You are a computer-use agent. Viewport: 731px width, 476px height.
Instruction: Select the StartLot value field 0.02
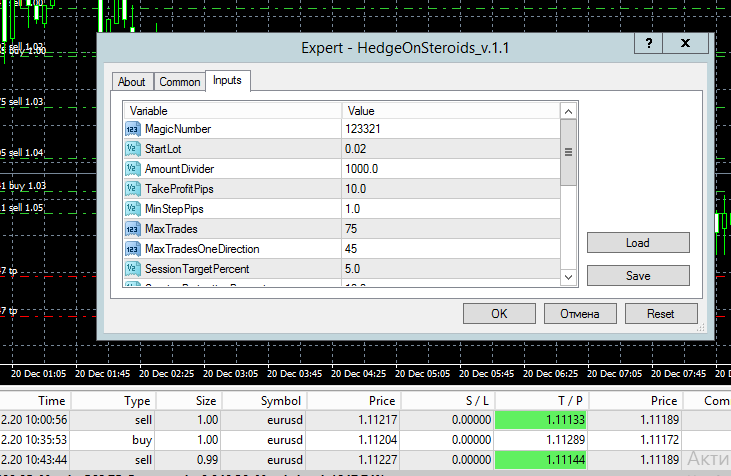click(x=451, y=149)
